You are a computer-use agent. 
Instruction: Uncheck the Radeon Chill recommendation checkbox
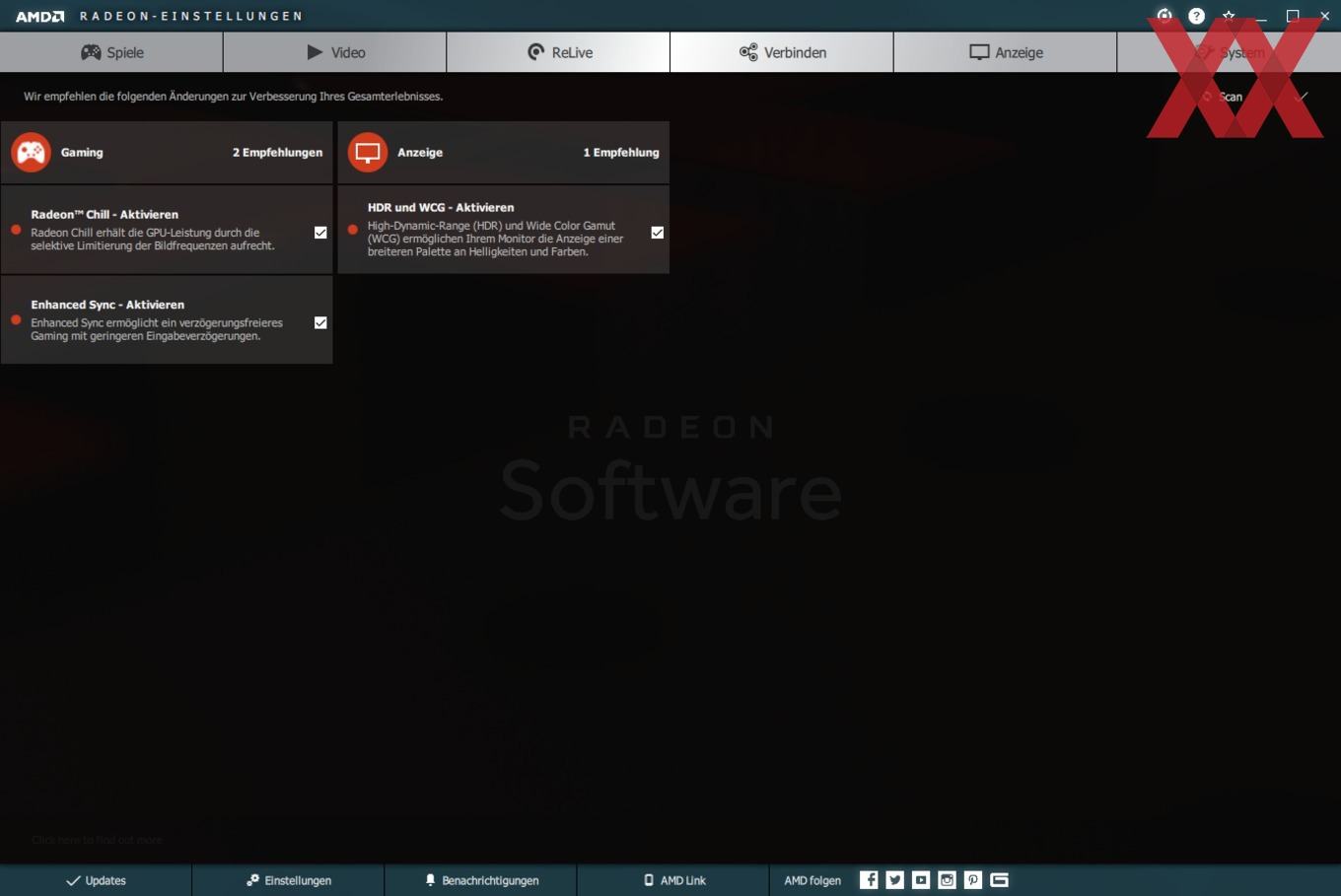[320, 233]
